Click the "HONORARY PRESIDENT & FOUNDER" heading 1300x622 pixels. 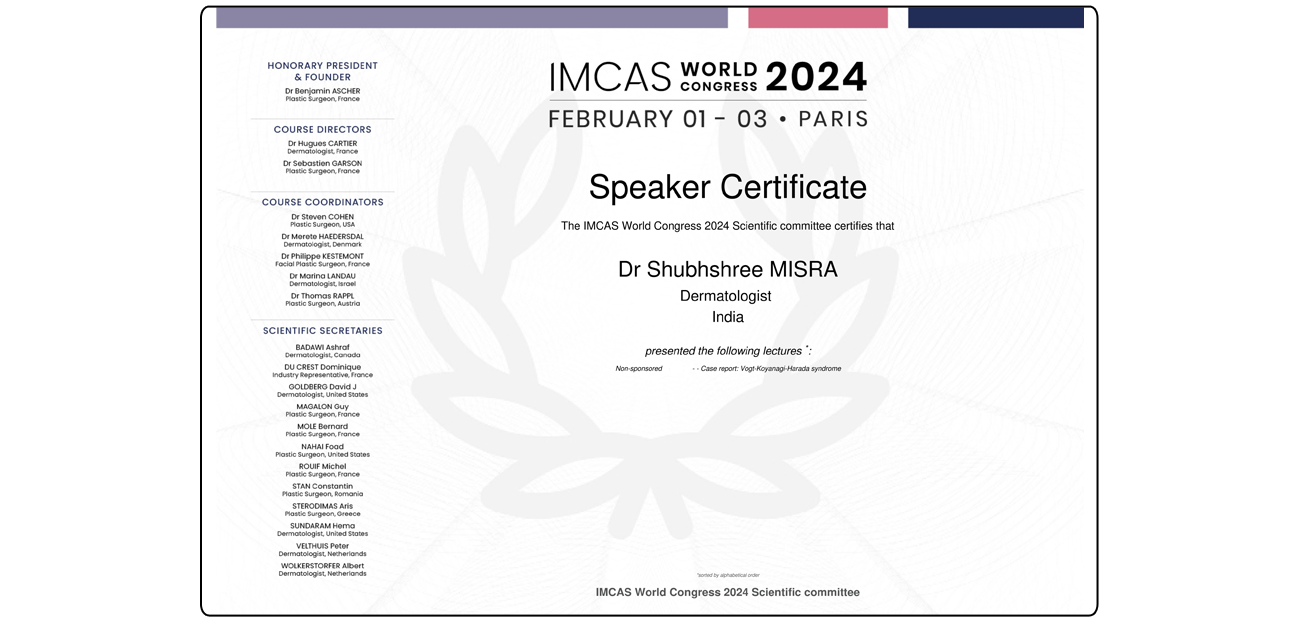(322, 71)
